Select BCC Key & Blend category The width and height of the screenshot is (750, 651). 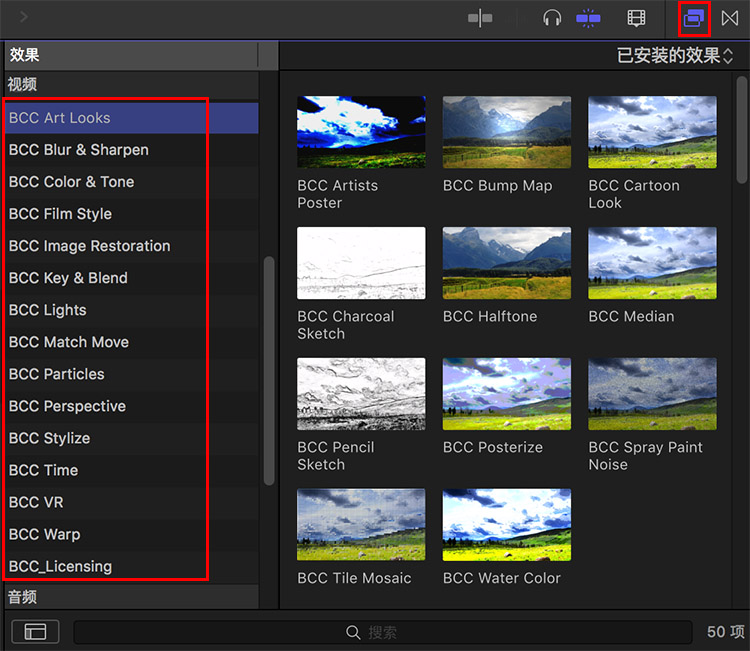coord(132,278)
